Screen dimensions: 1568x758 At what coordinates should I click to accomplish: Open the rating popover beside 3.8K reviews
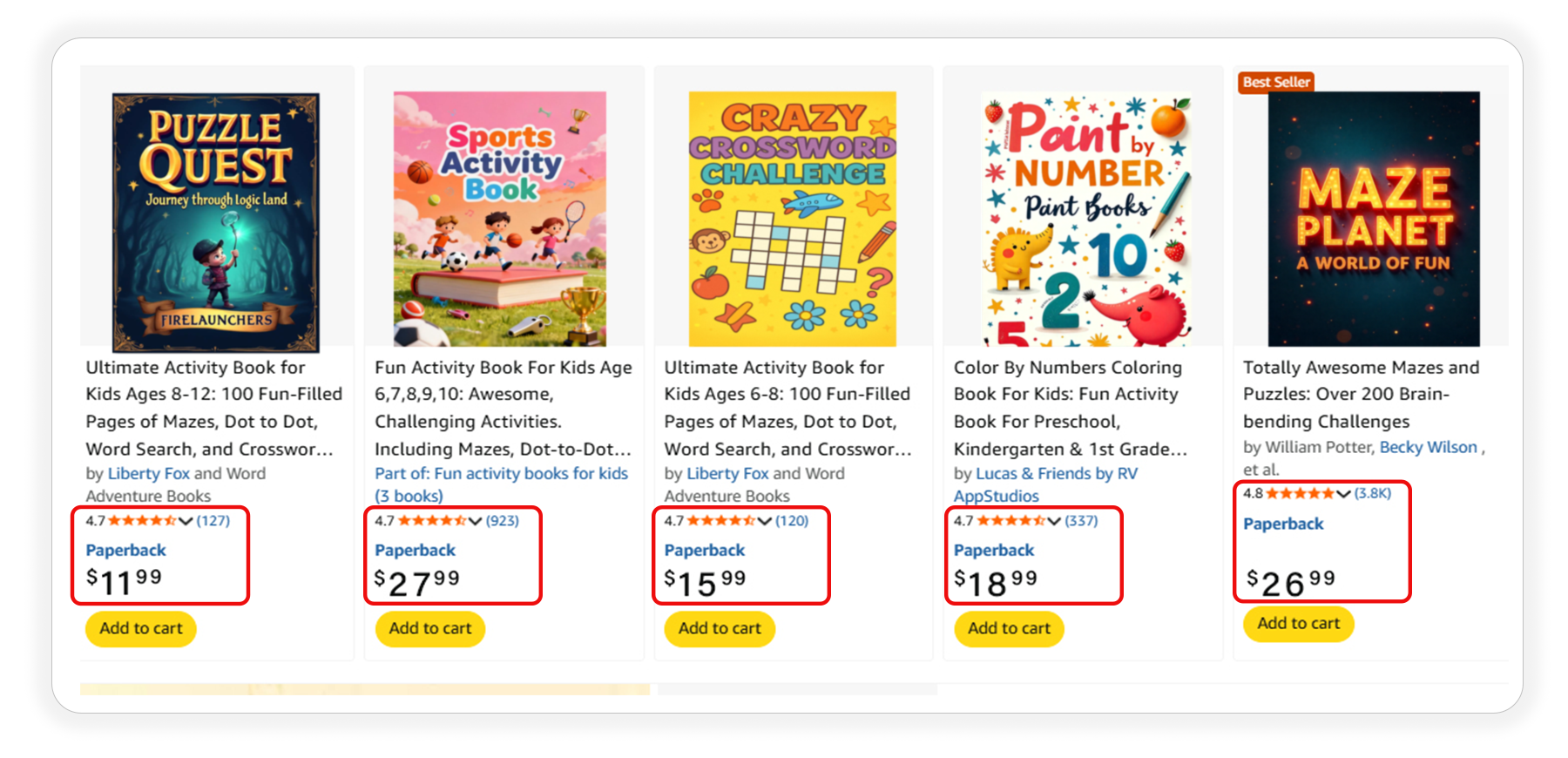point(1343,494)
